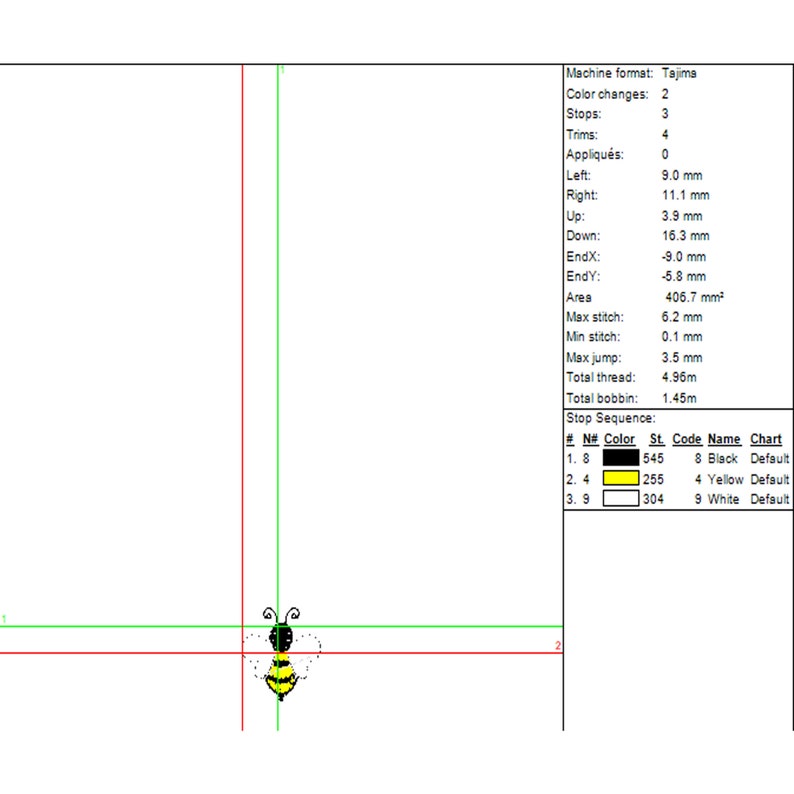Click the Down value '16.3 mm'

[x=685, y=236]
